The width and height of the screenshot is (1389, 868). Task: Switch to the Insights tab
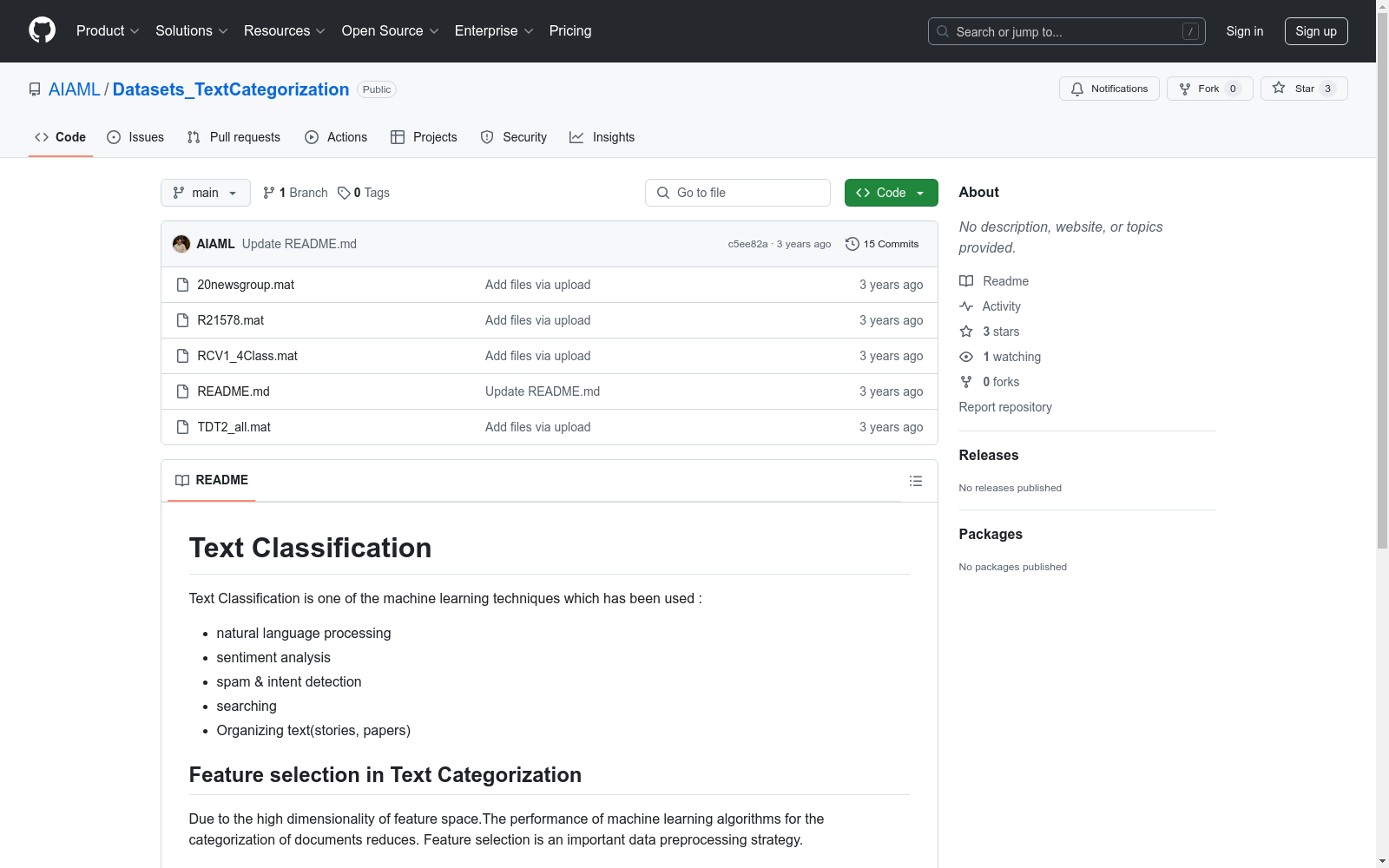(x=602, y=137)
